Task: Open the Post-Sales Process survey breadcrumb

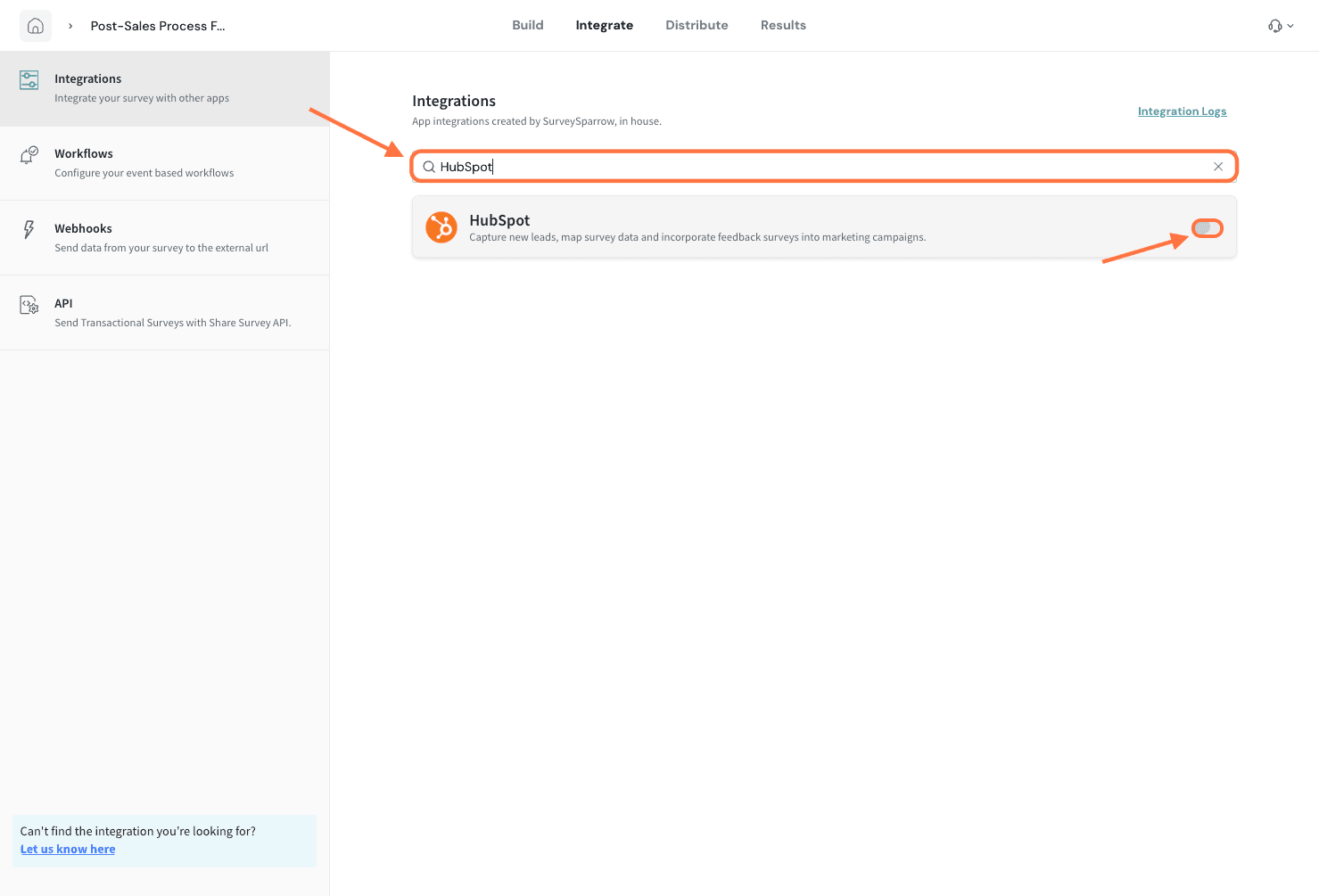Action: point(158,26)
